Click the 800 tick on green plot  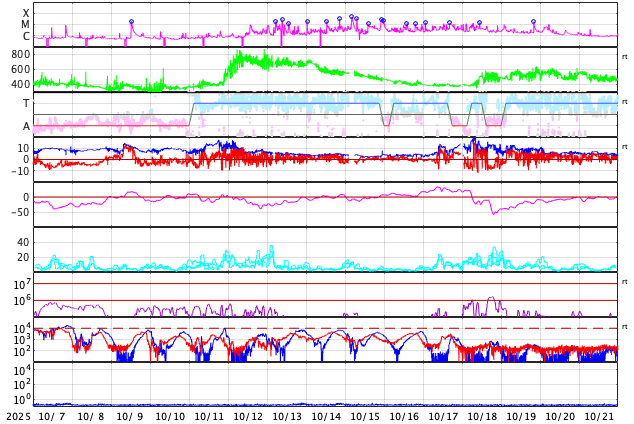(x=21, y=54)
